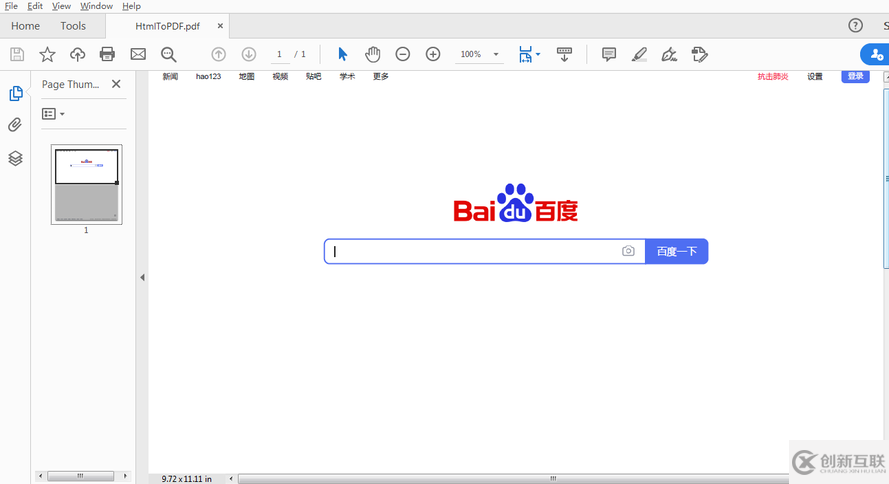
Task: Click the Save file icon
Action: pos(17,54)
